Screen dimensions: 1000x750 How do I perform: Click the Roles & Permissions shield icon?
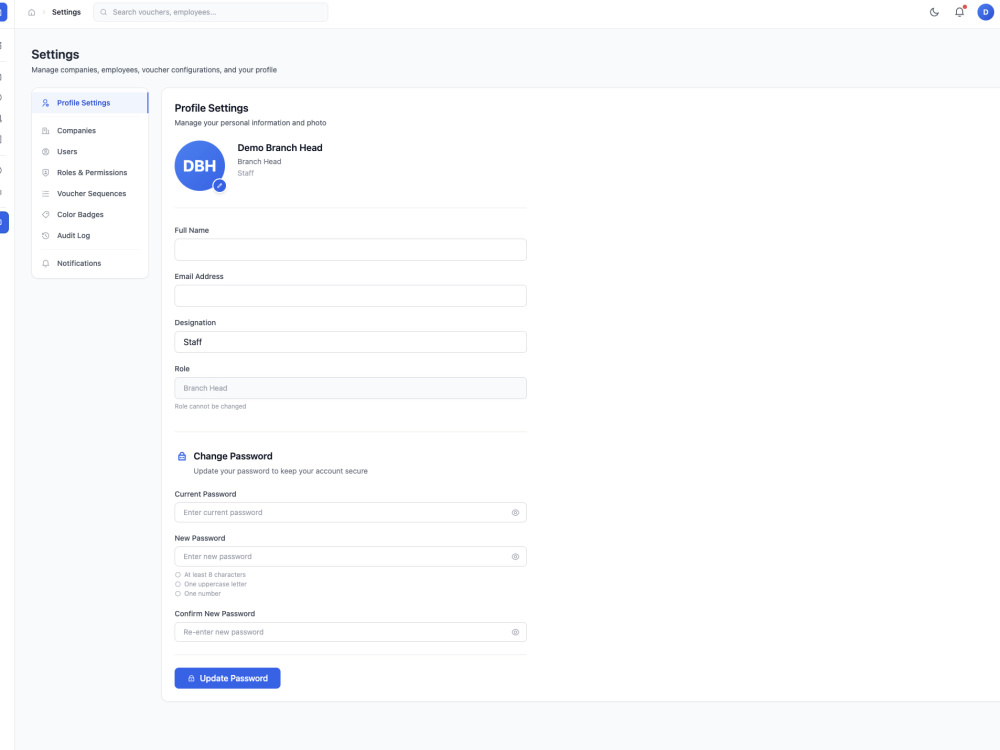click(x=45, y=173)
